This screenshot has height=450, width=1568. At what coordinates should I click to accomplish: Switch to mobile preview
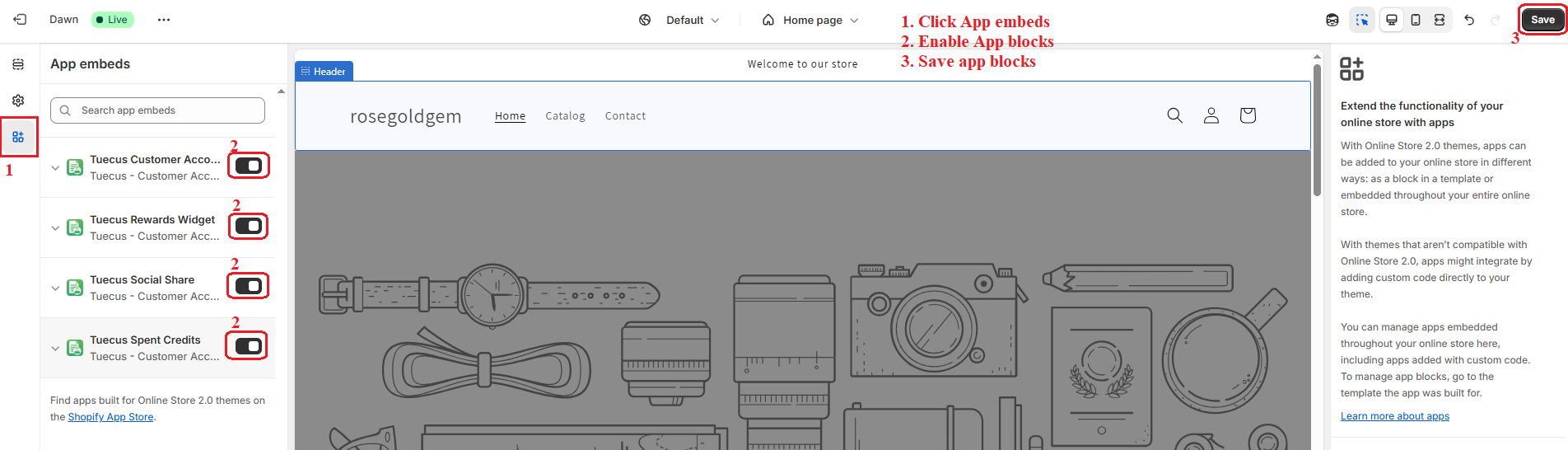click(x=1416, y=20)
